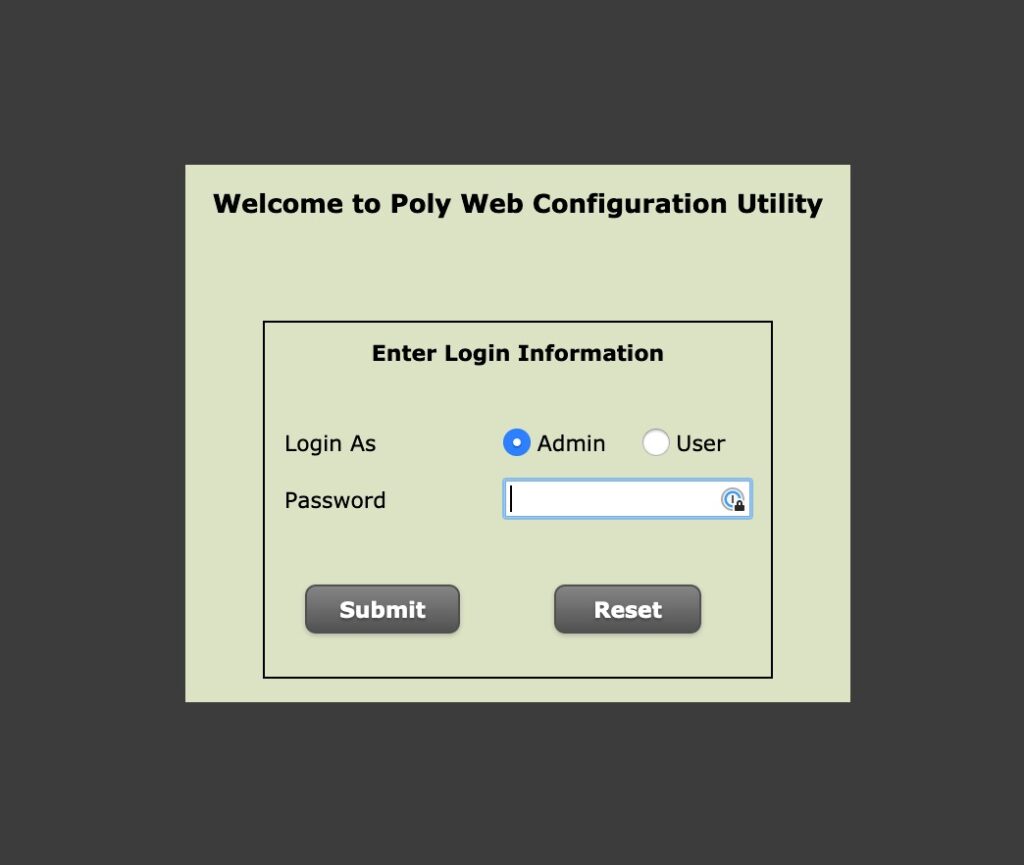1024x865 pixels.
Task: Click the word "Utility" in the title
Action: click(x=780, y=204)
